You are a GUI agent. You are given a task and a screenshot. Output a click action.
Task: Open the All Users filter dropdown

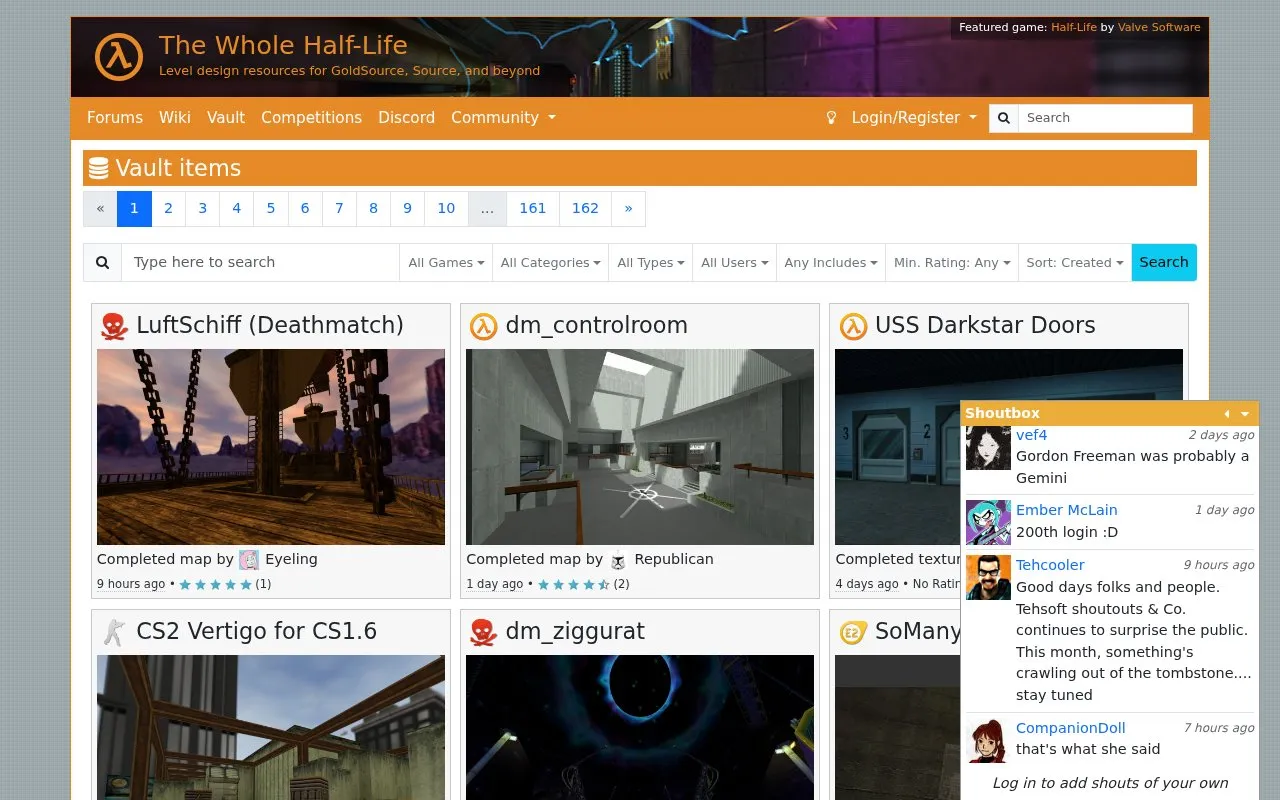pos(734,263)
